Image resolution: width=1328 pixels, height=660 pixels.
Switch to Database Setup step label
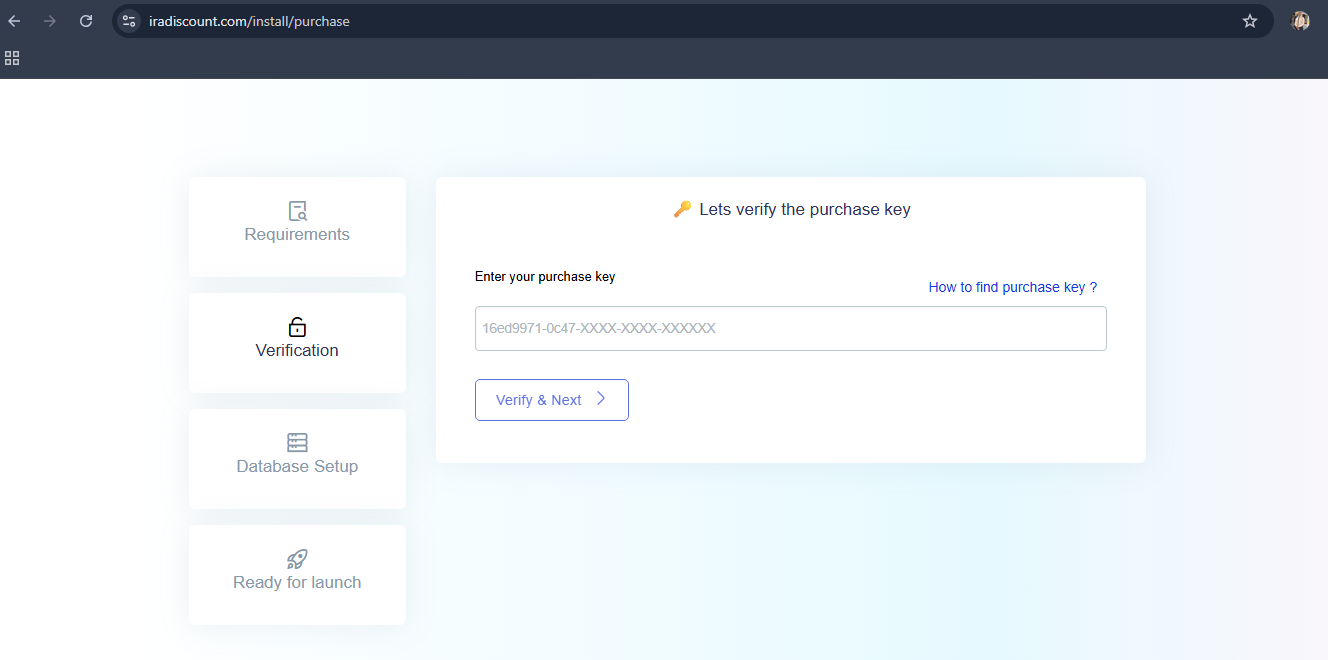(x=297, y=467)
